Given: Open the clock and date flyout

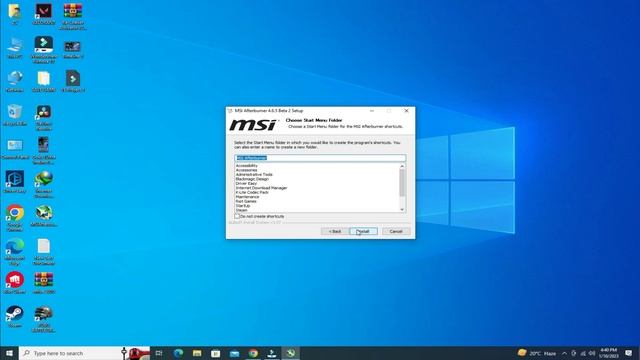Looking at the screenshot, I should [x=609, y=353].
